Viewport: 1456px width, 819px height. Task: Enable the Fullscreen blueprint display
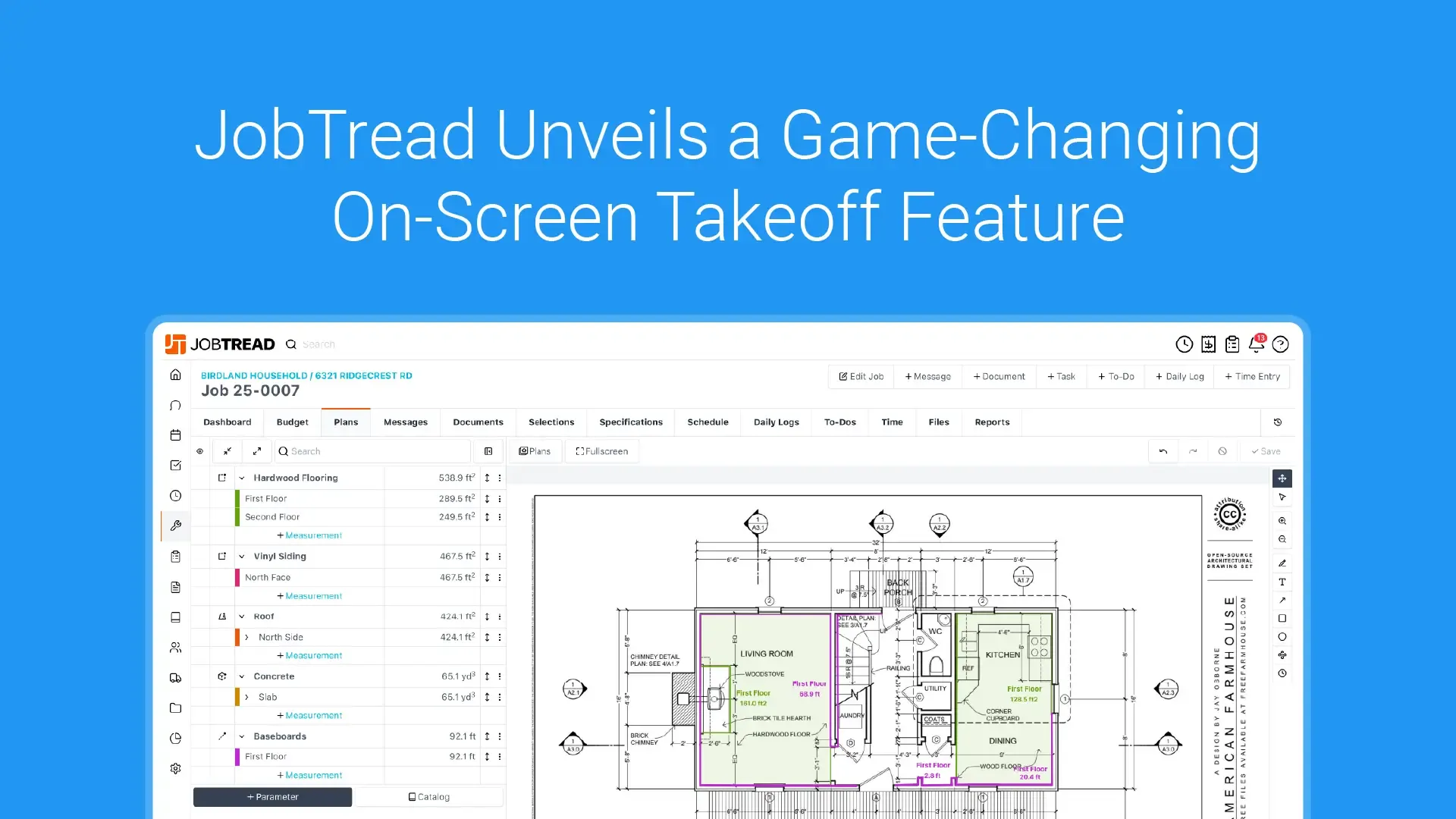tap(601, 451)
